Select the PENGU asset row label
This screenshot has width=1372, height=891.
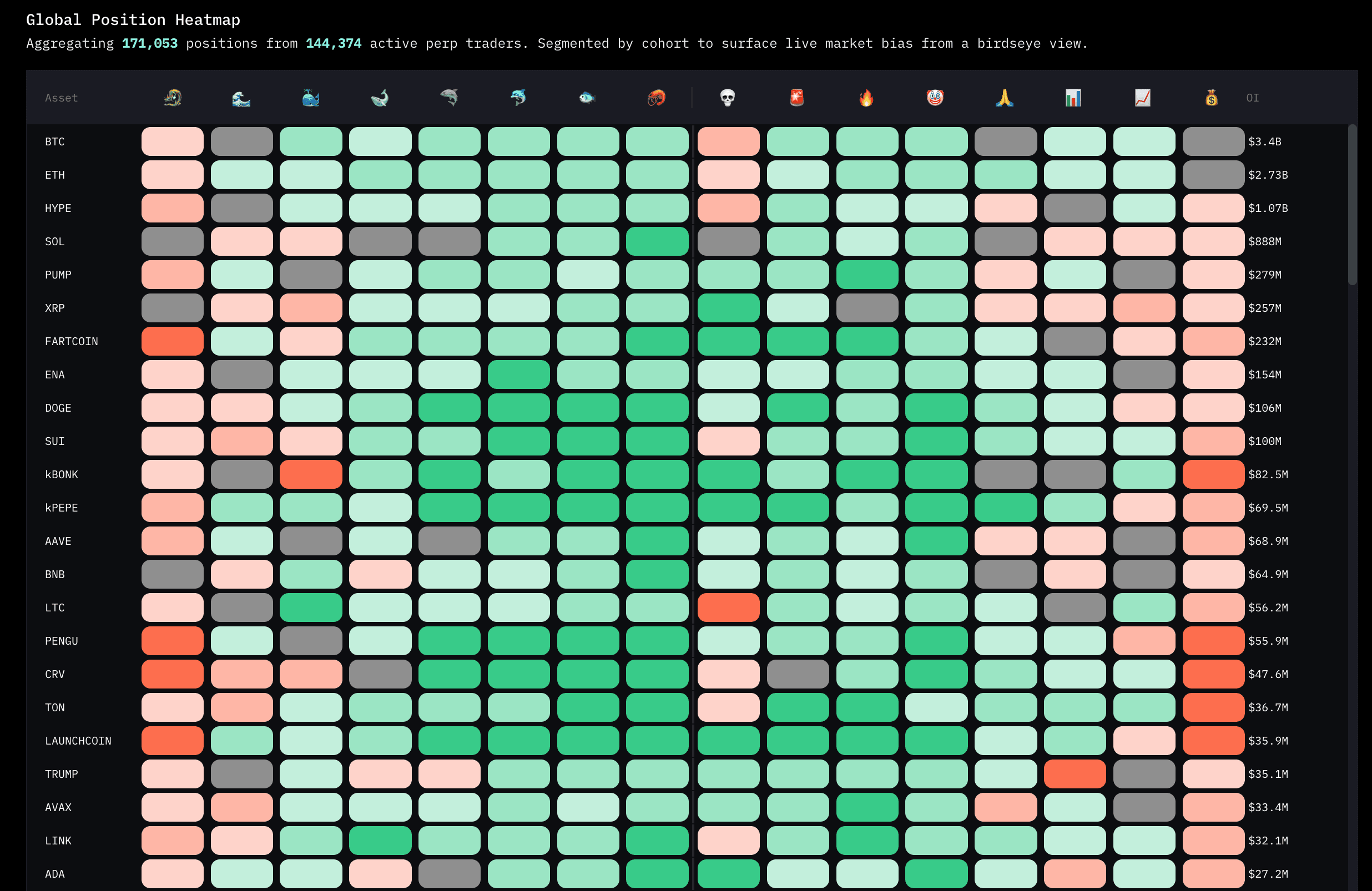click(x=62, y=641)
